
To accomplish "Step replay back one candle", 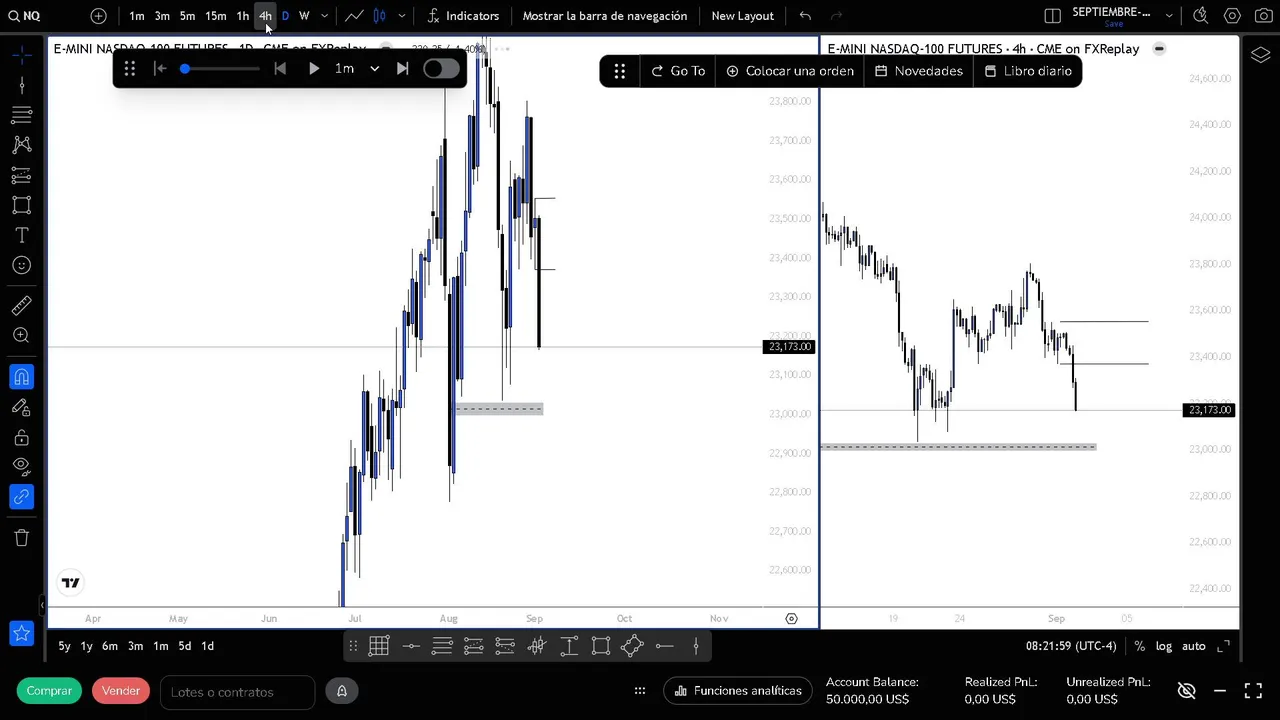I will pos(280,69).
